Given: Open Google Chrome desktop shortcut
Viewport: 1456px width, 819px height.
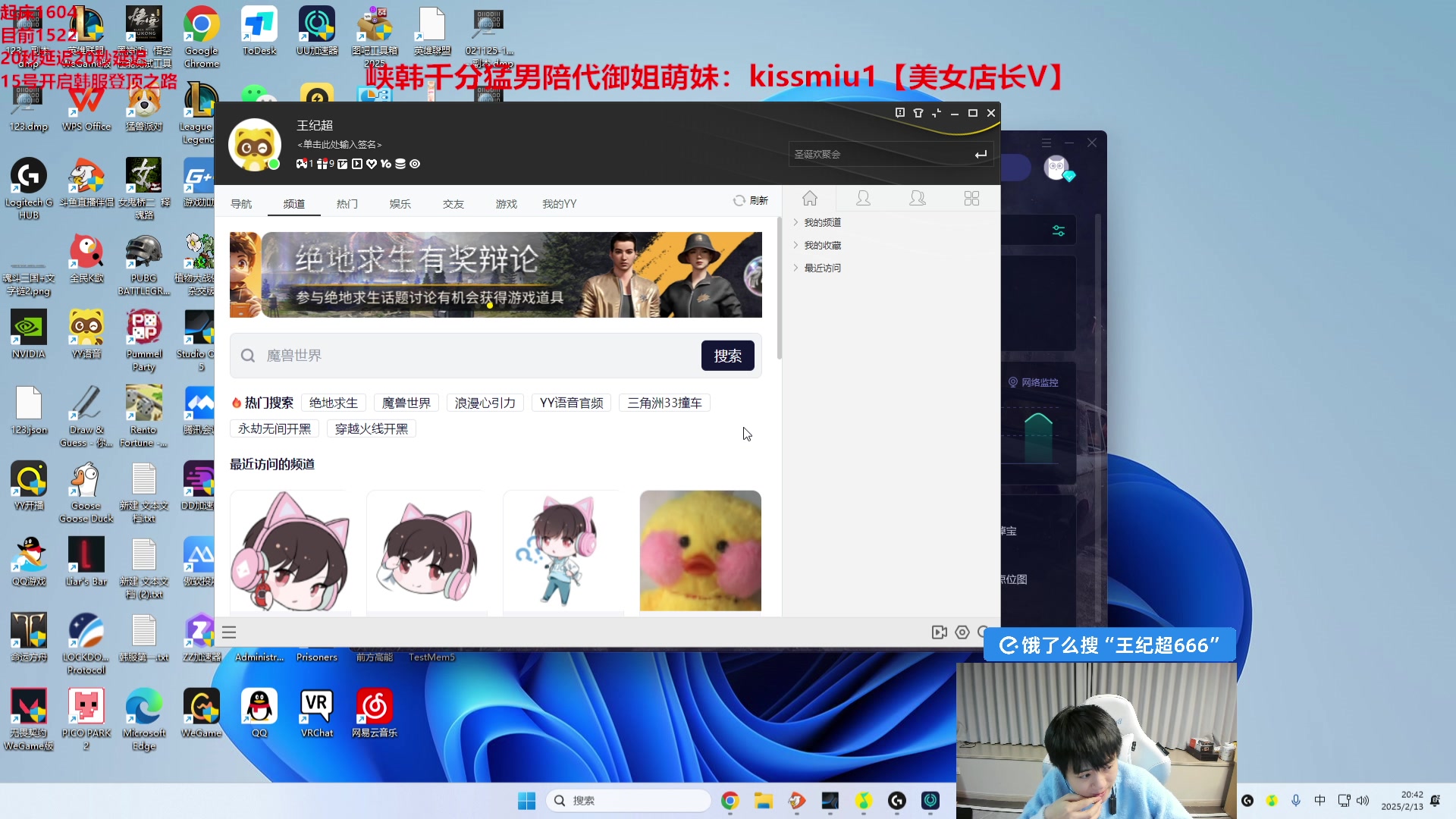Looking at the screenshot, I should (x=202, y=37).
